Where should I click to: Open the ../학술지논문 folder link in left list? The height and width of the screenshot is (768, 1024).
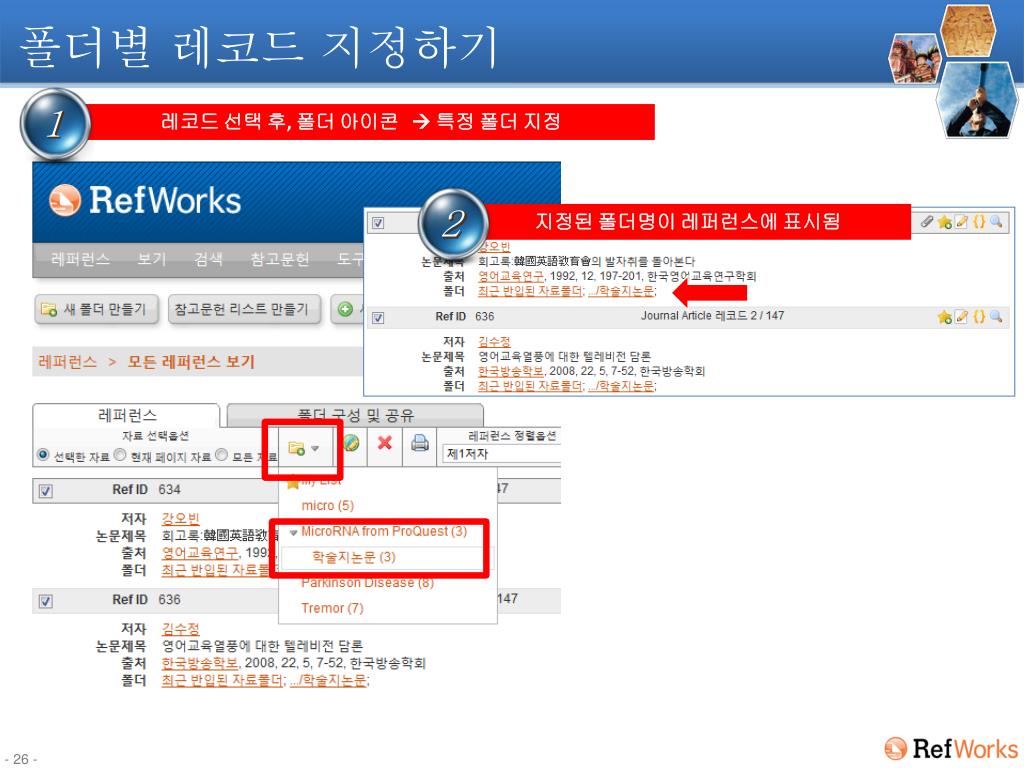tap(328, 680)
